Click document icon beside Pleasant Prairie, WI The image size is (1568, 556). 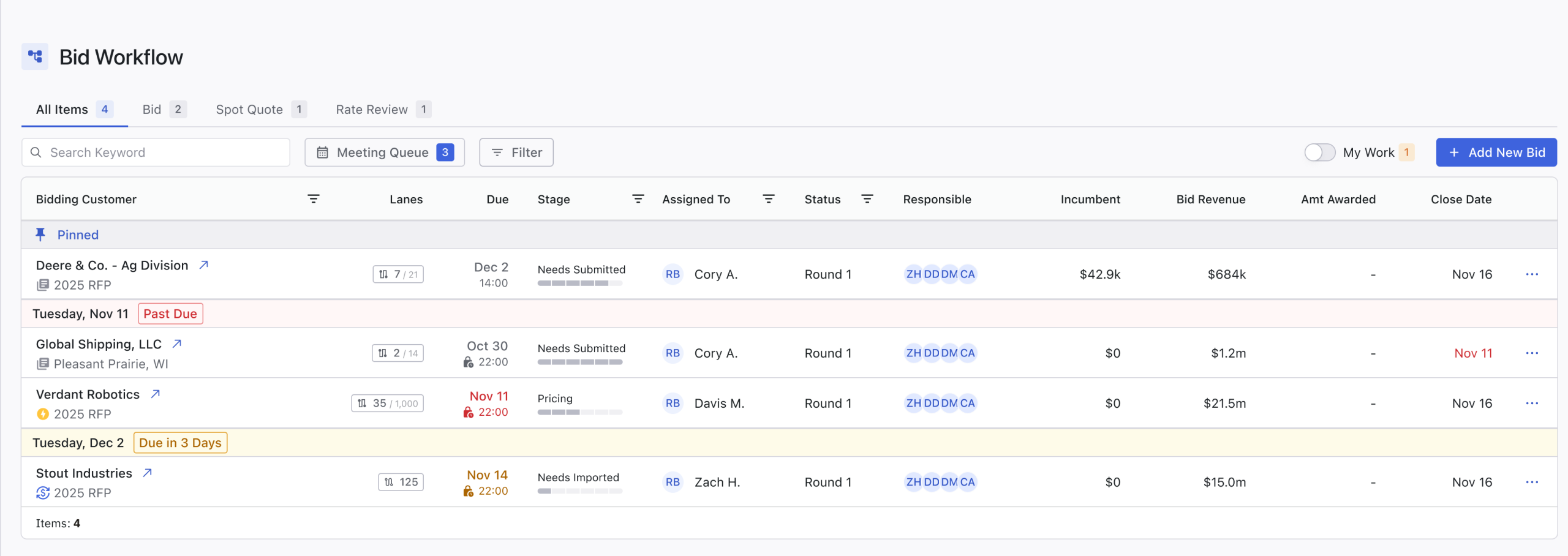42,364
